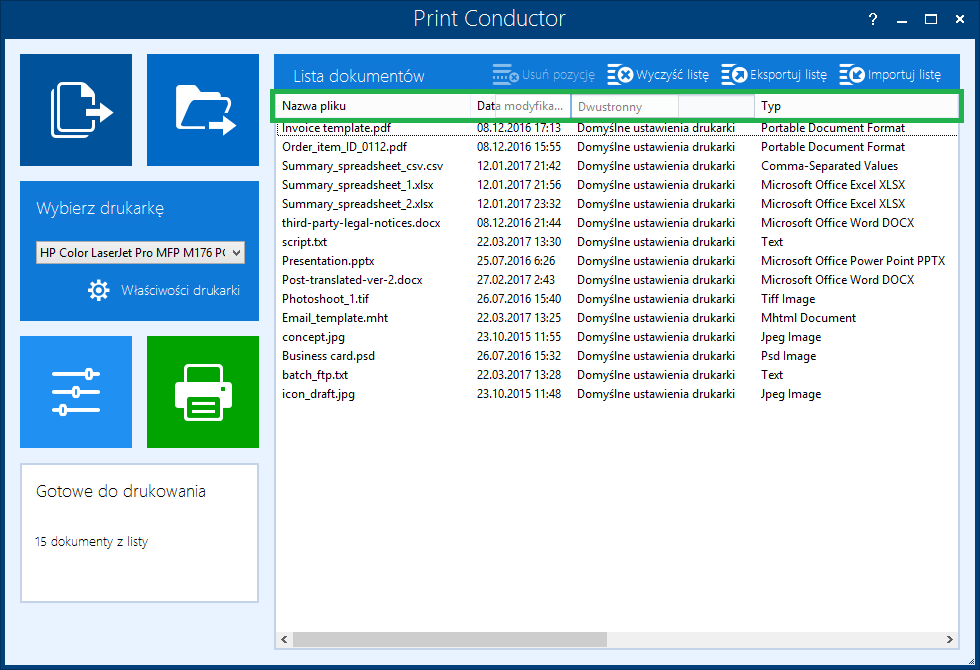
Task: Click the scrollbar right arrow
Action: (949, 639)
